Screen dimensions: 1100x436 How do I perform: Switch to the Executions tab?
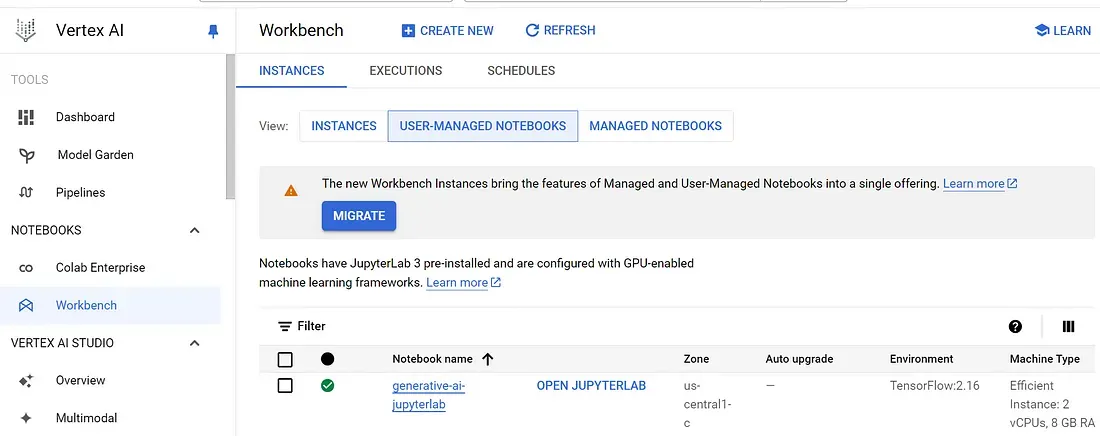405,71
